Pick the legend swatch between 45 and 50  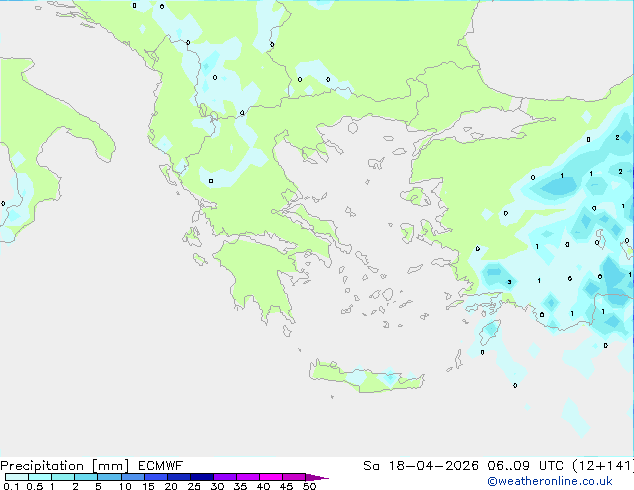pyautogui.click(x=294, y=477)
